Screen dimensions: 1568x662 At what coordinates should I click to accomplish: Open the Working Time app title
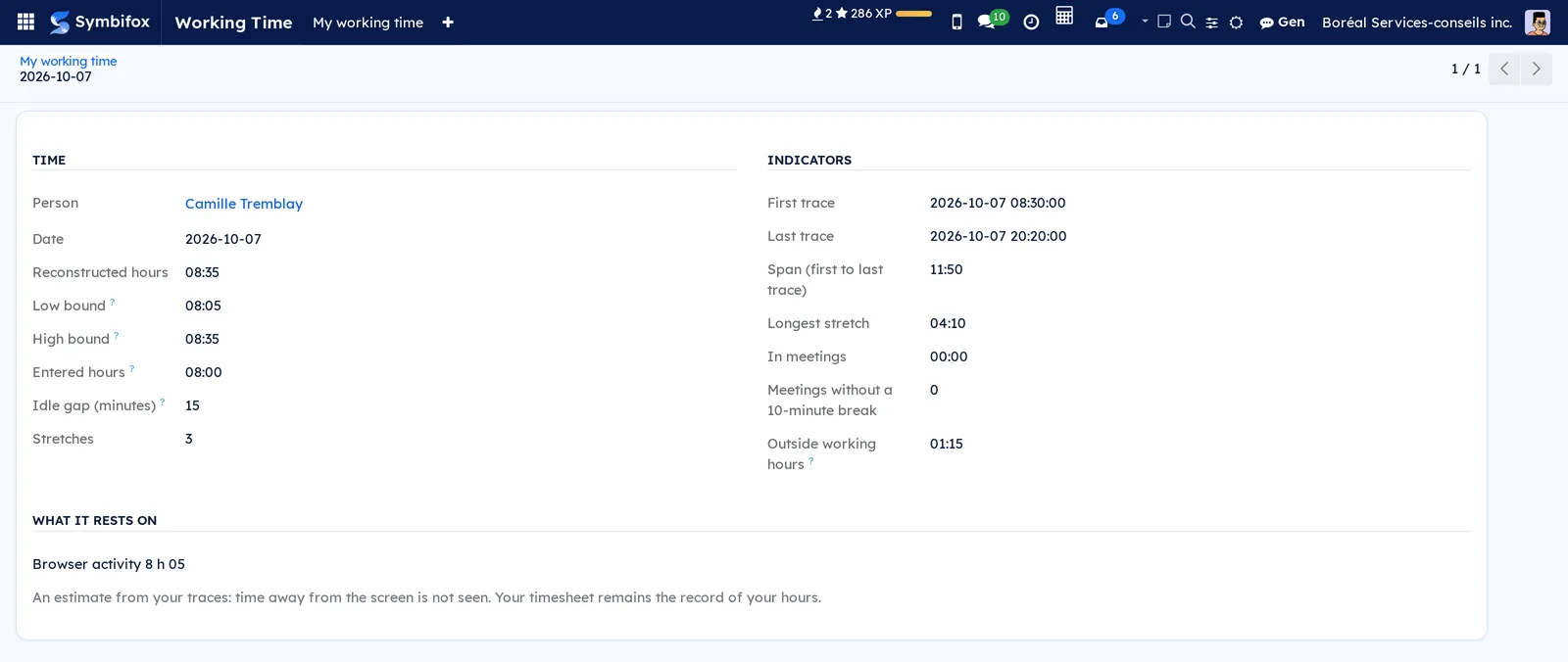[233, 23]
